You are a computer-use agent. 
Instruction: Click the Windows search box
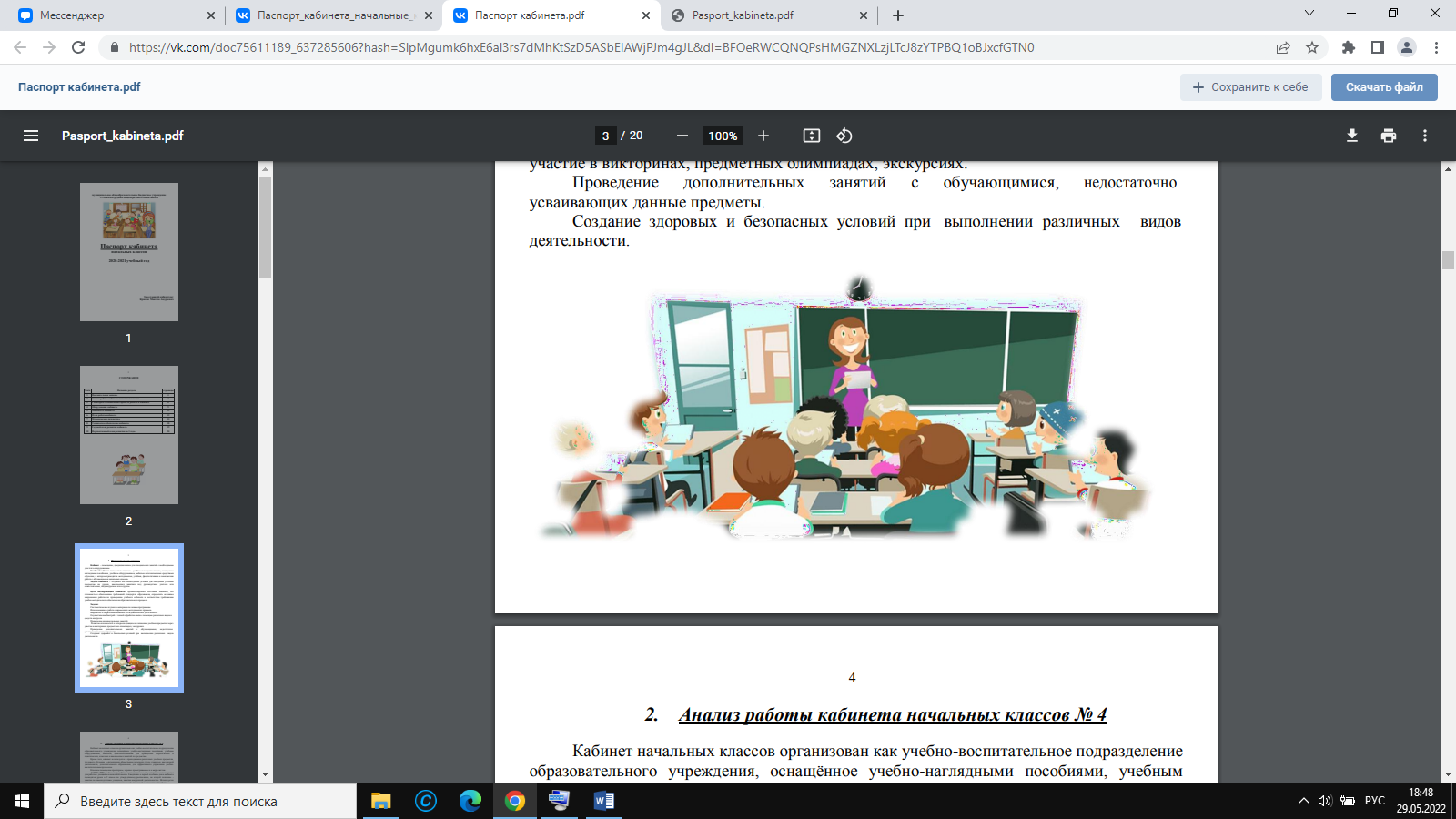[200, 801]
